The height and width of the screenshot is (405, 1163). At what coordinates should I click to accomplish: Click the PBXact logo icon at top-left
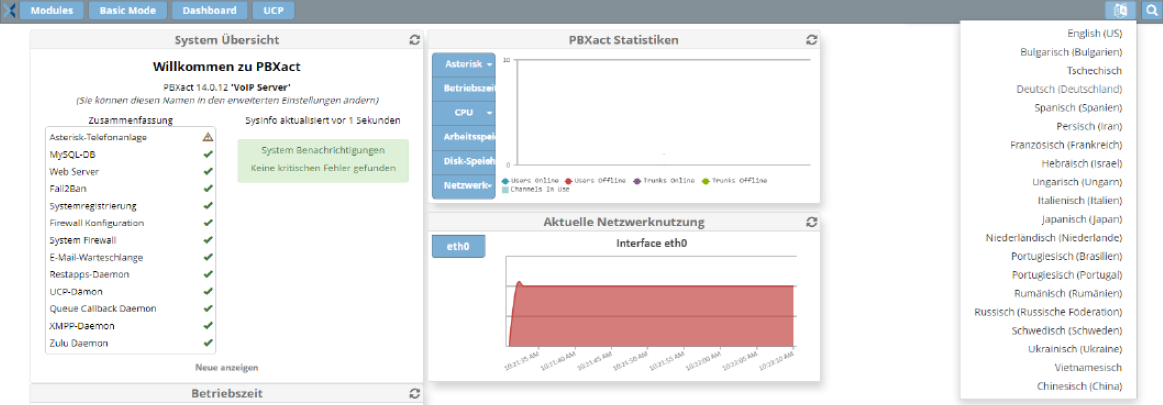pyautogui.click(x=8, y=10)
